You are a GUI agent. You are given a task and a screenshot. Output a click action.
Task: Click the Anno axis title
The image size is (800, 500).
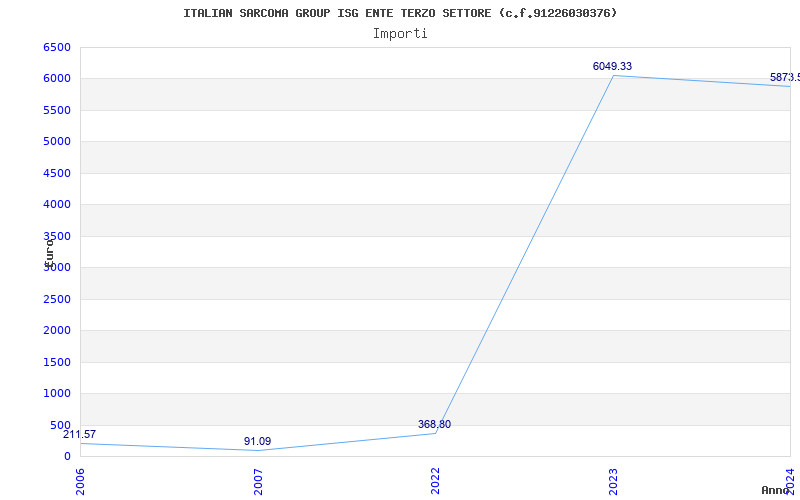click(x=776, y=490)
